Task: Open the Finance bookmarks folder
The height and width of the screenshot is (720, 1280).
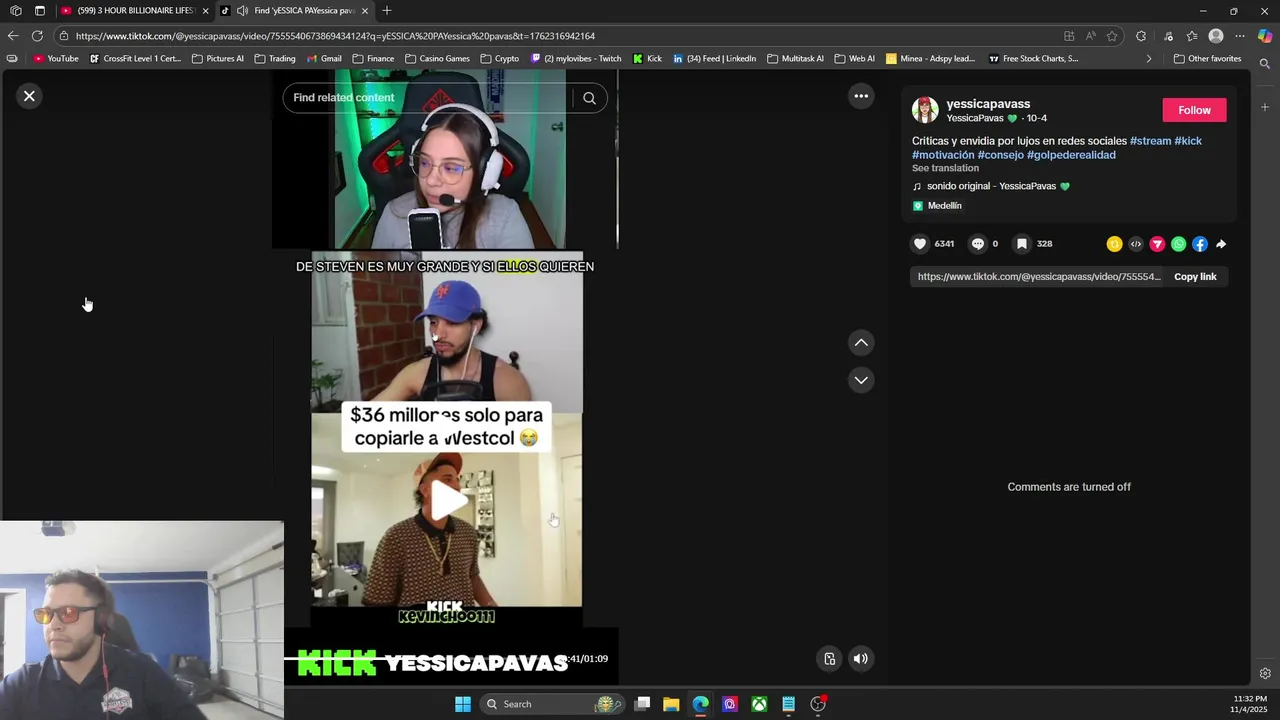Action: 373,59
